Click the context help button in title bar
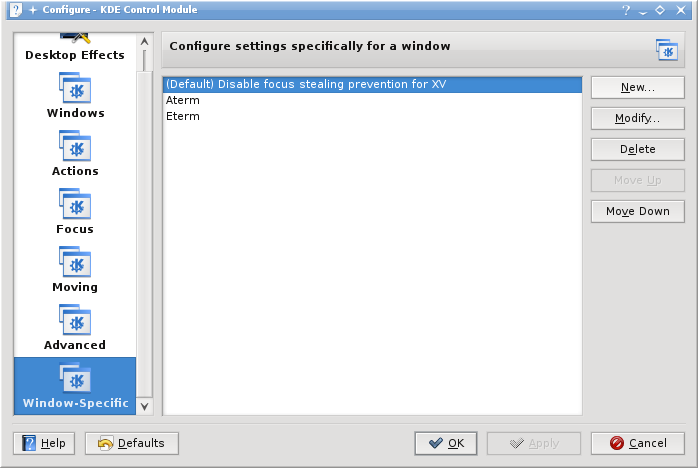This screenshot has width=698, height=468. (626, 10)
